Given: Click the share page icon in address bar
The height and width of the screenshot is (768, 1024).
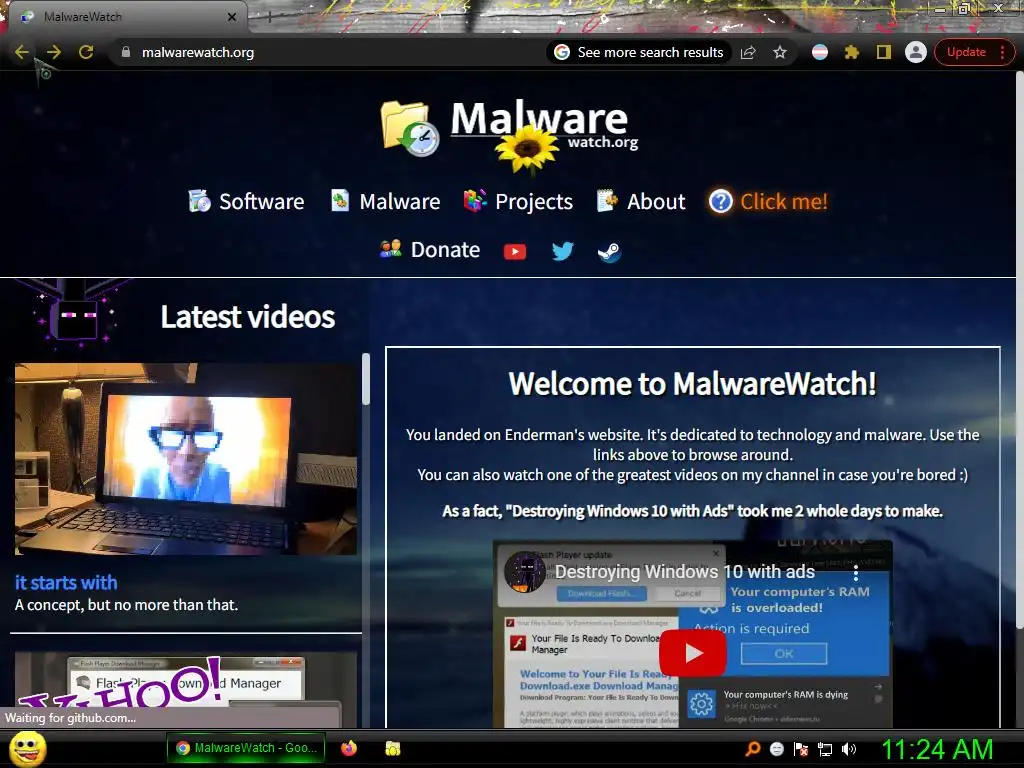Looking at the screenshot, I should coord(748,52).
